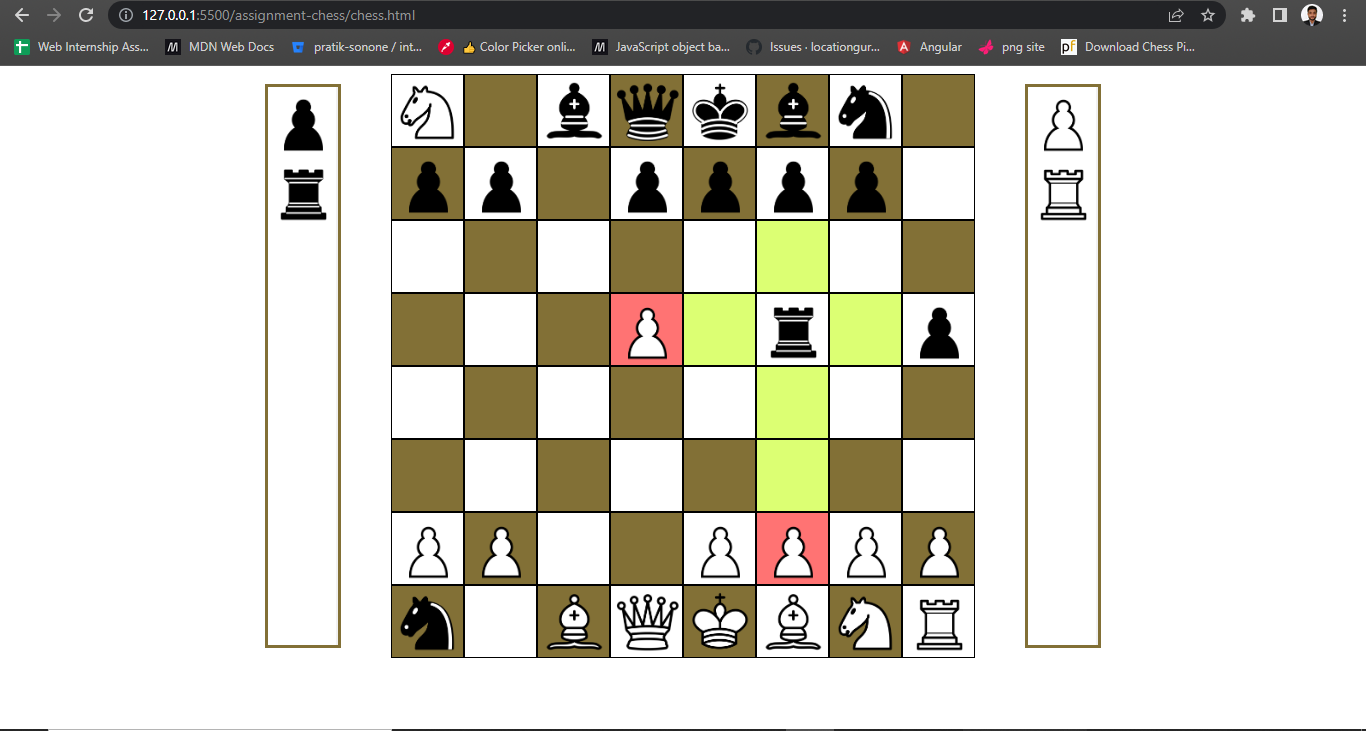Select the black knight in the bottom-left corner
1366x731 pixels.
[427, 621]
